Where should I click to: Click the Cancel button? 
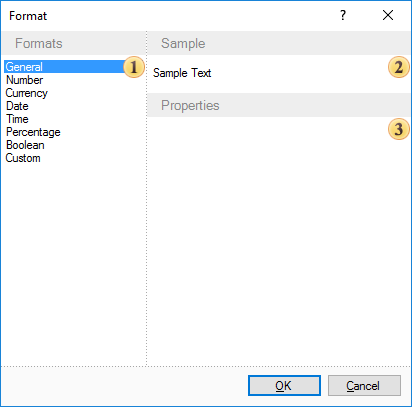click(x=364, y=386)
